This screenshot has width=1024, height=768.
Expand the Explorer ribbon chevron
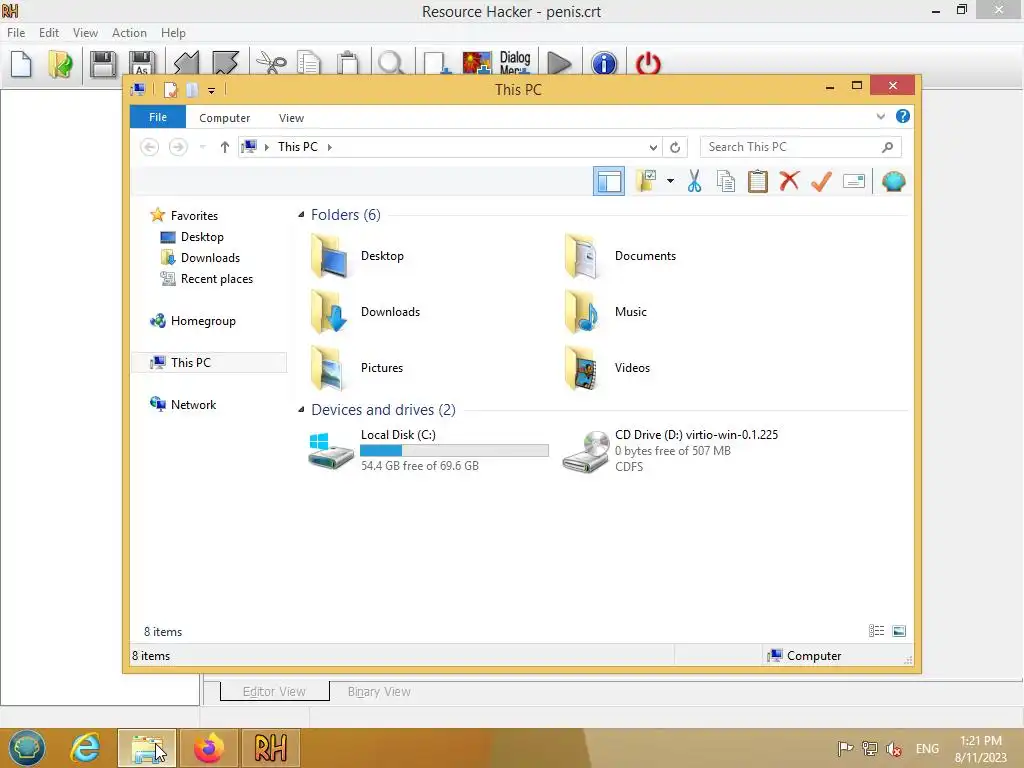click(x=880, y=117)
